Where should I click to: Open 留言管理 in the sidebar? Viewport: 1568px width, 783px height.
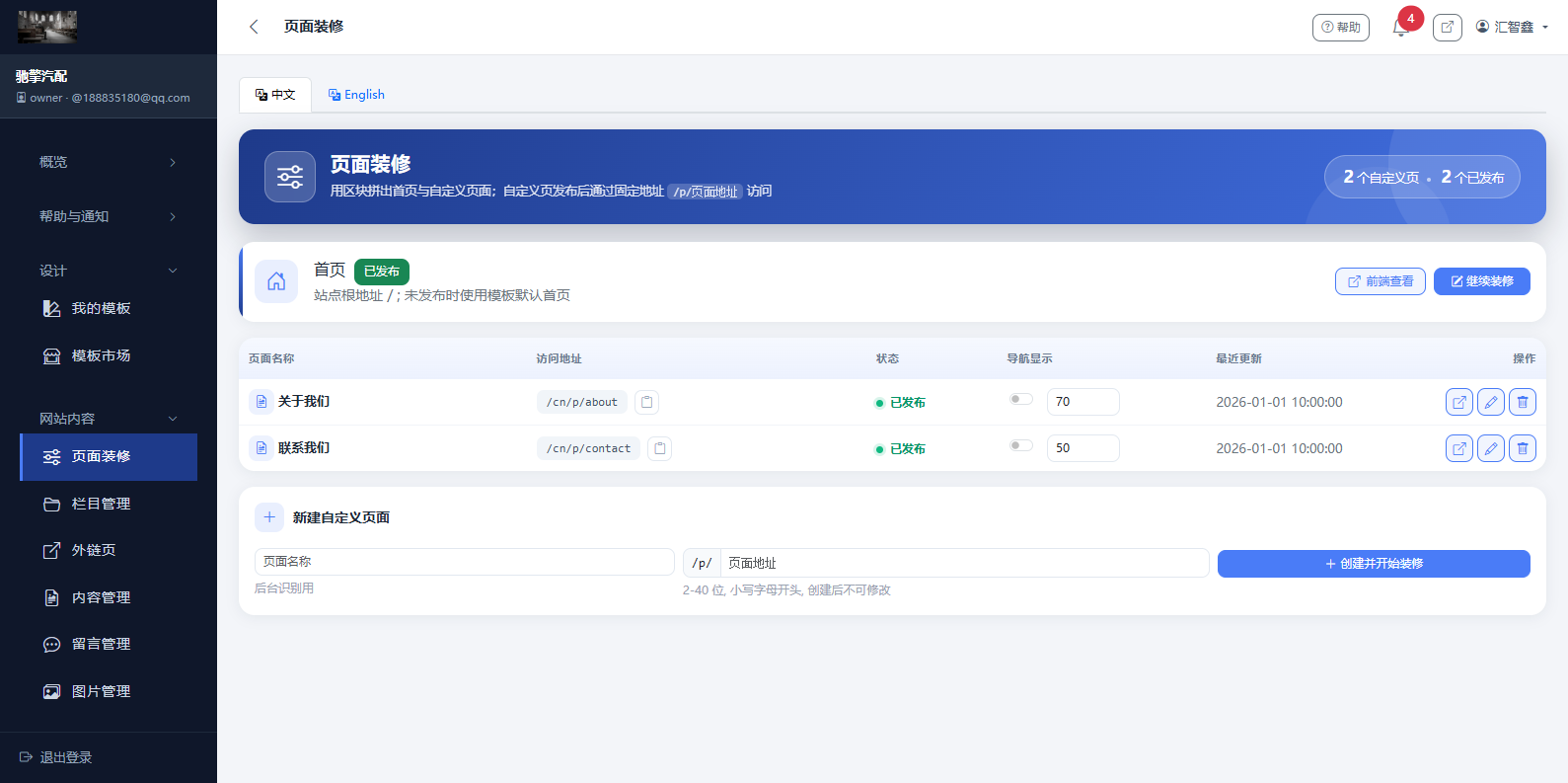(109, 644)
